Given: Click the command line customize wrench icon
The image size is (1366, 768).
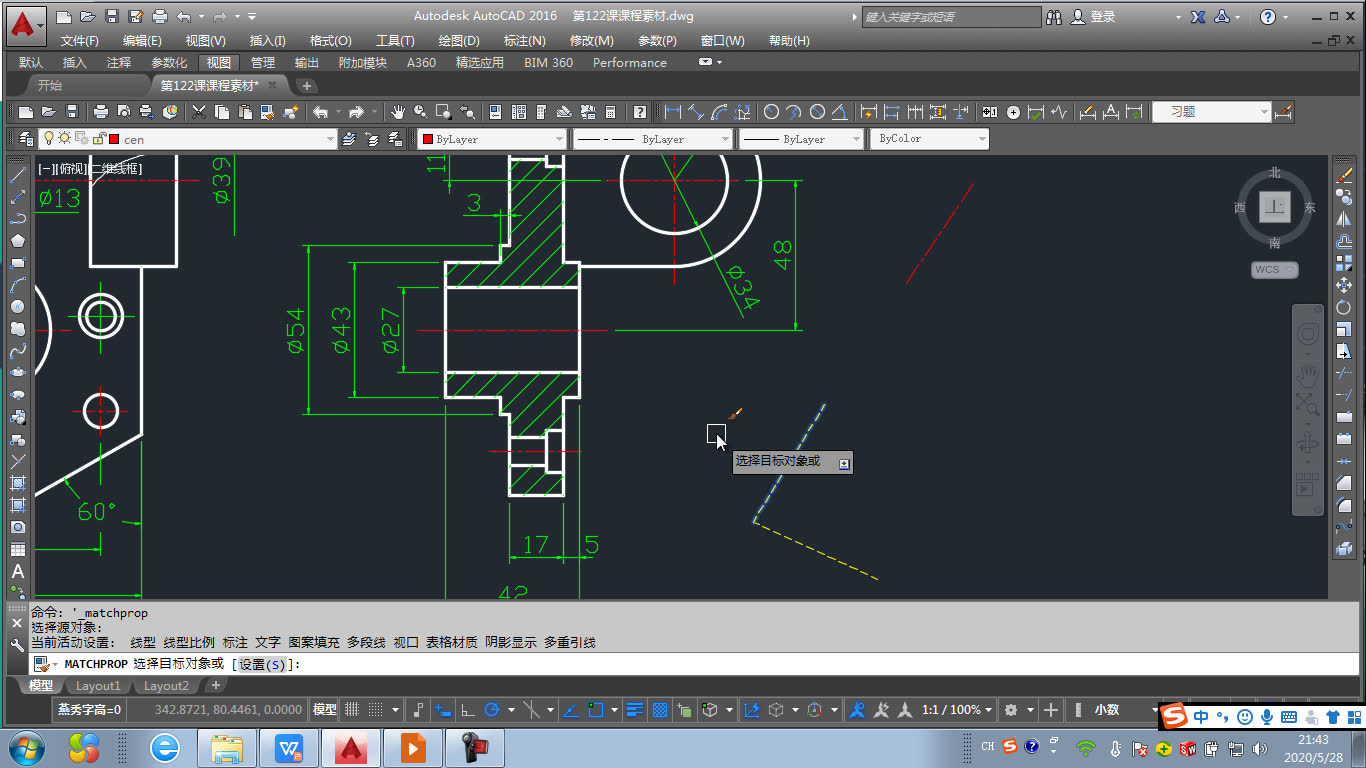Looking at the screenshot, I should click(17, 645).
